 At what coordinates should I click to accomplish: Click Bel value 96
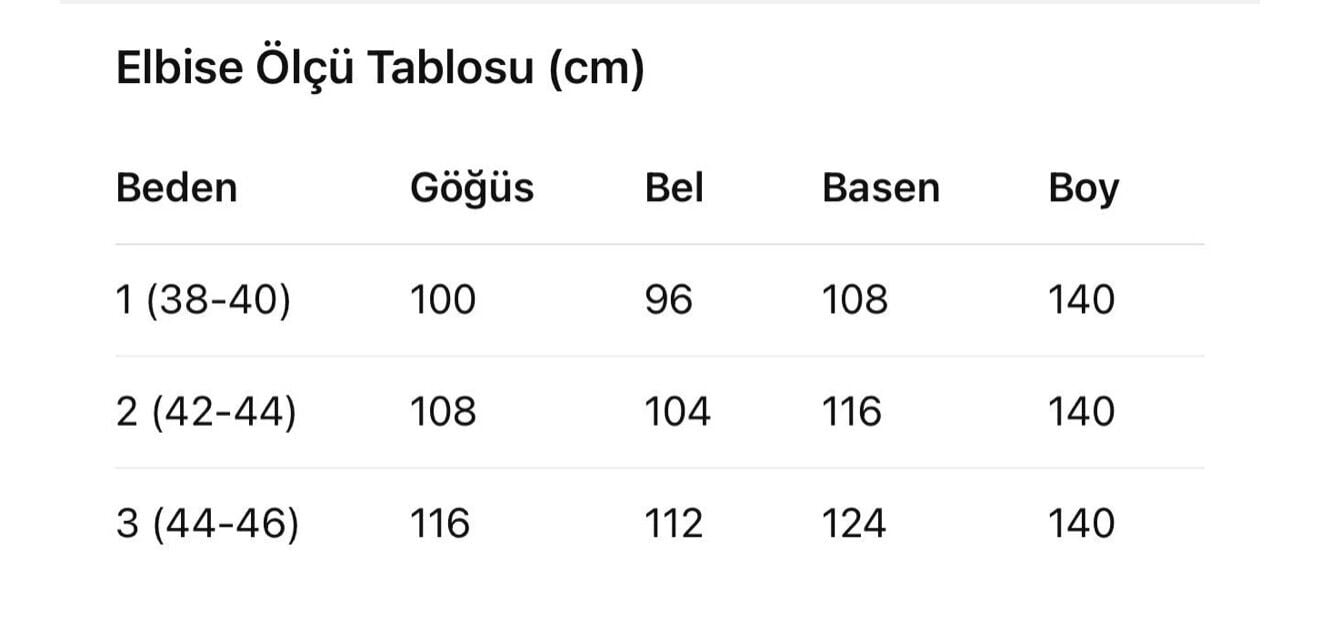(x=668, y=300)
